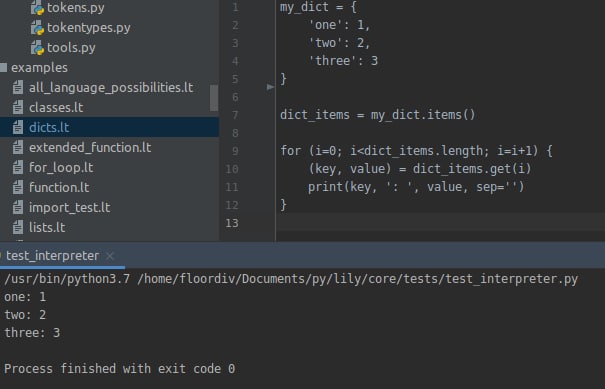Screen dimensions: 605x389
Task: Click line number 13 in gutter
Action: 232,223
